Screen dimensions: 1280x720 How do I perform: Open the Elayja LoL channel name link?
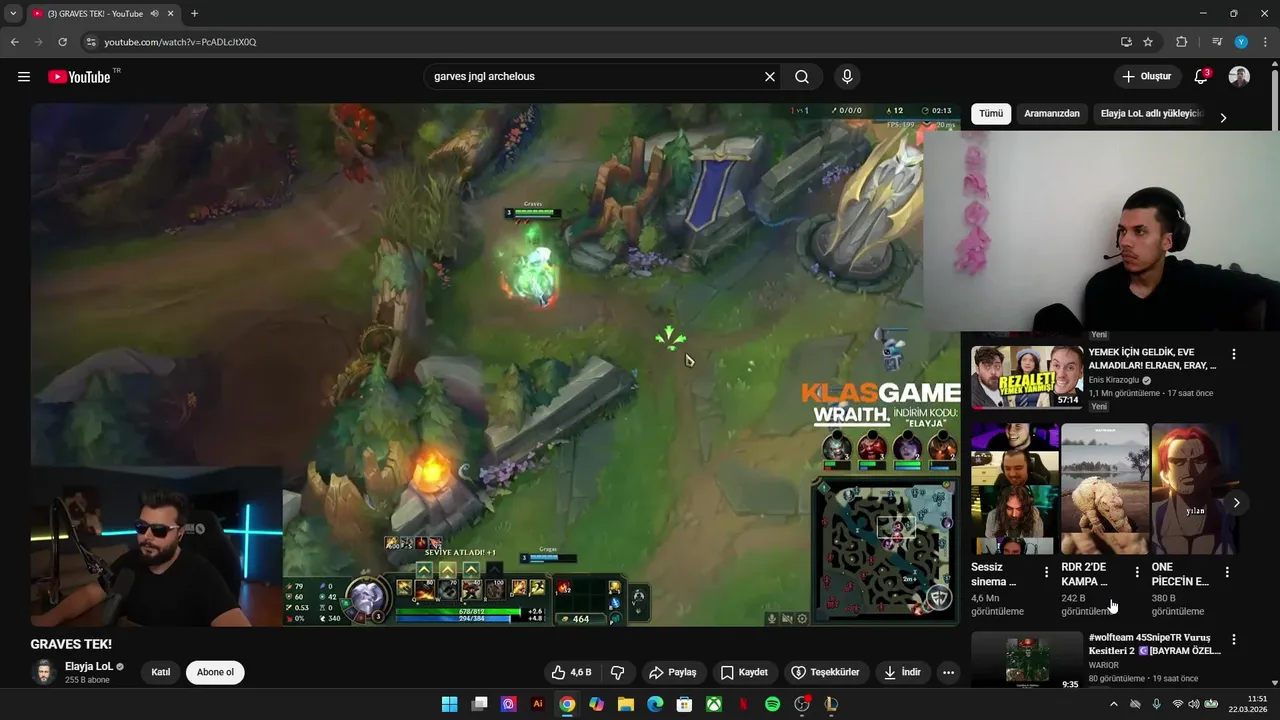(x=88, y=666)
